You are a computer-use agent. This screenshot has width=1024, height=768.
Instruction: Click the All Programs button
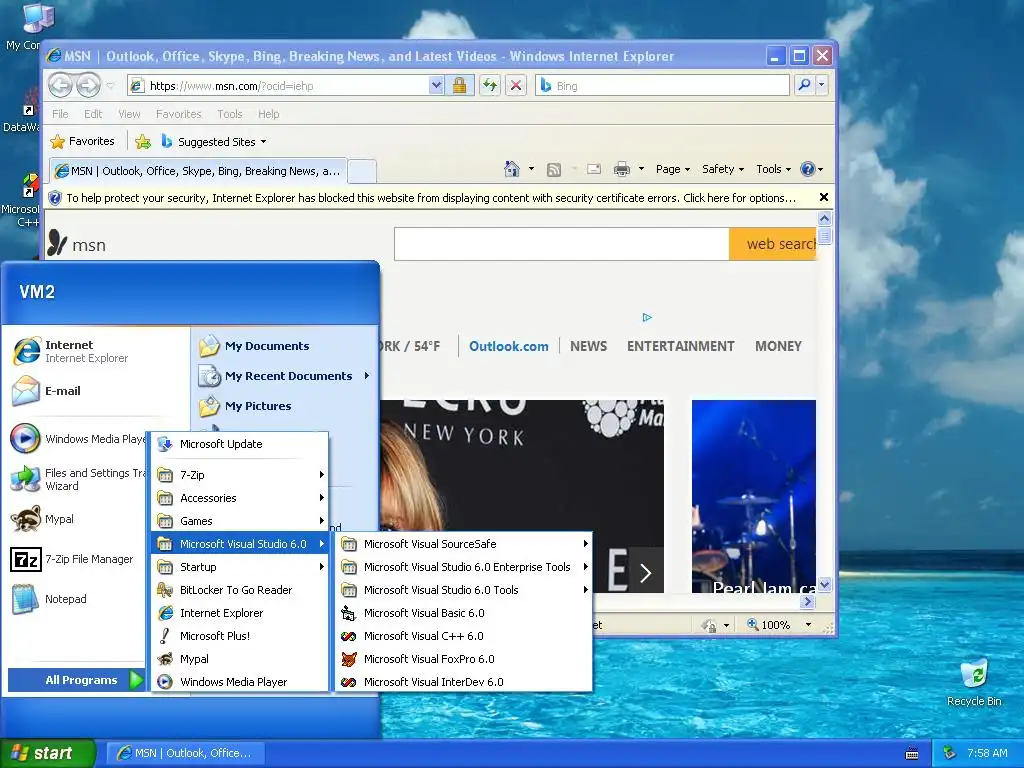76,680
